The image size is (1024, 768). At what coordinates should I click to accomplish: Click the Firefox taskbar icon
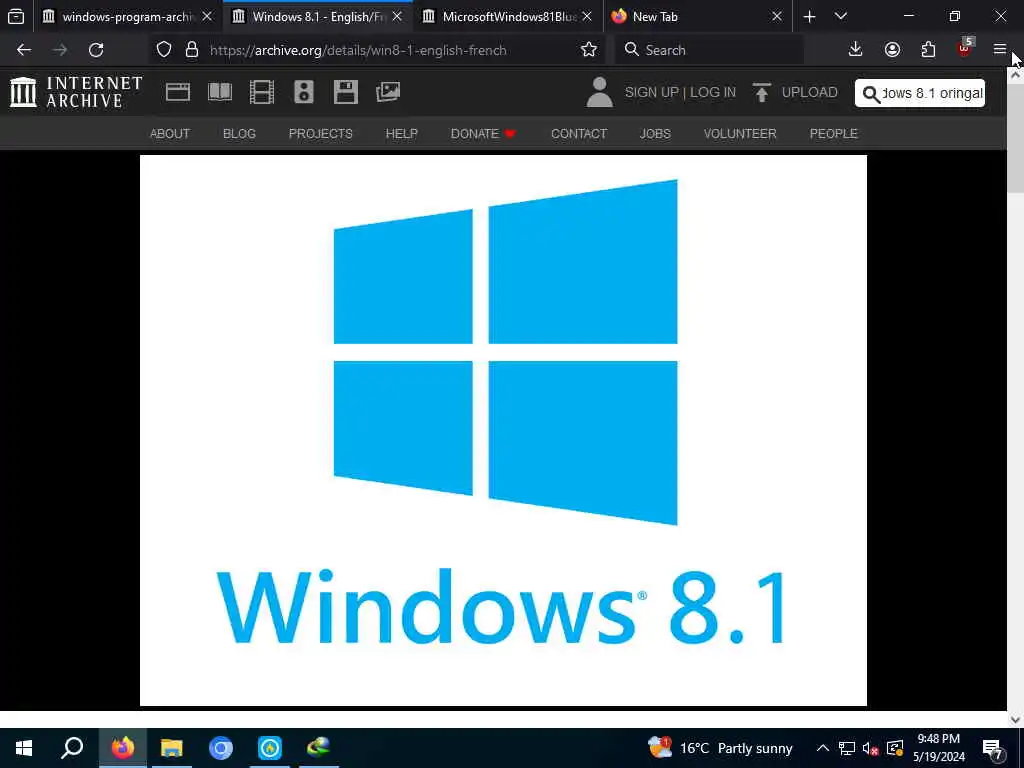(122, 748)
